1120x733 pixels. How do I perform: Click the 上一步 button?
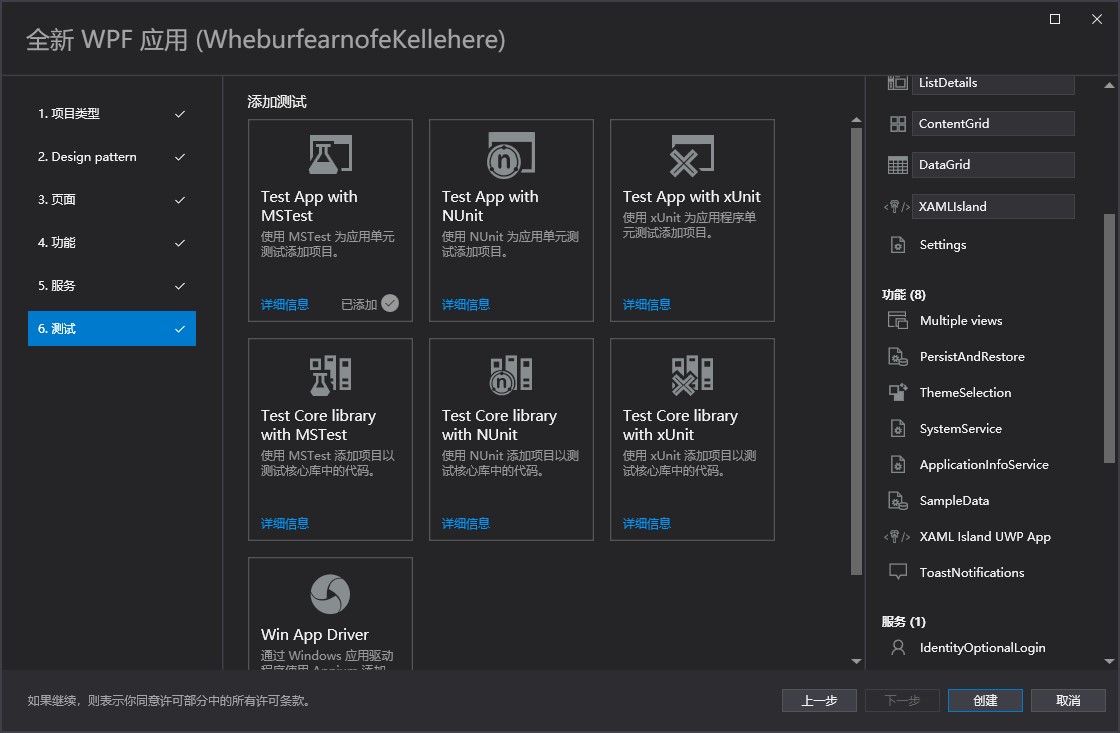(819, 701)
